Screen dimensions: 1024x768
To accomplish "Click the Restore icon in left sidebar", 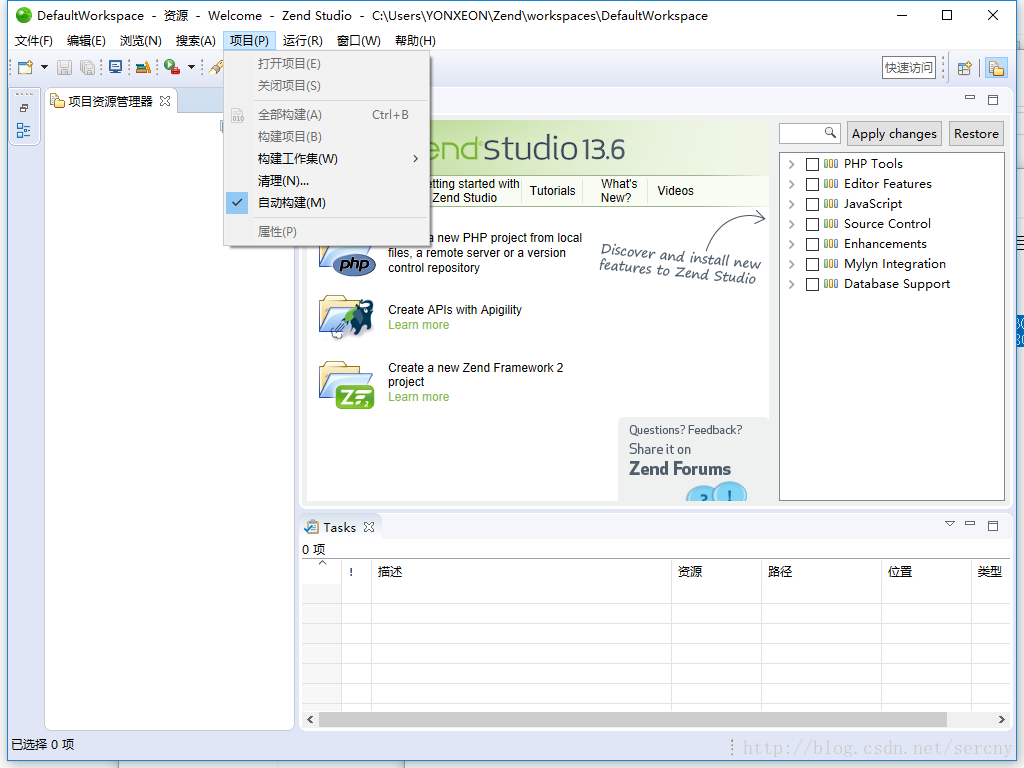I will (24, 108).
